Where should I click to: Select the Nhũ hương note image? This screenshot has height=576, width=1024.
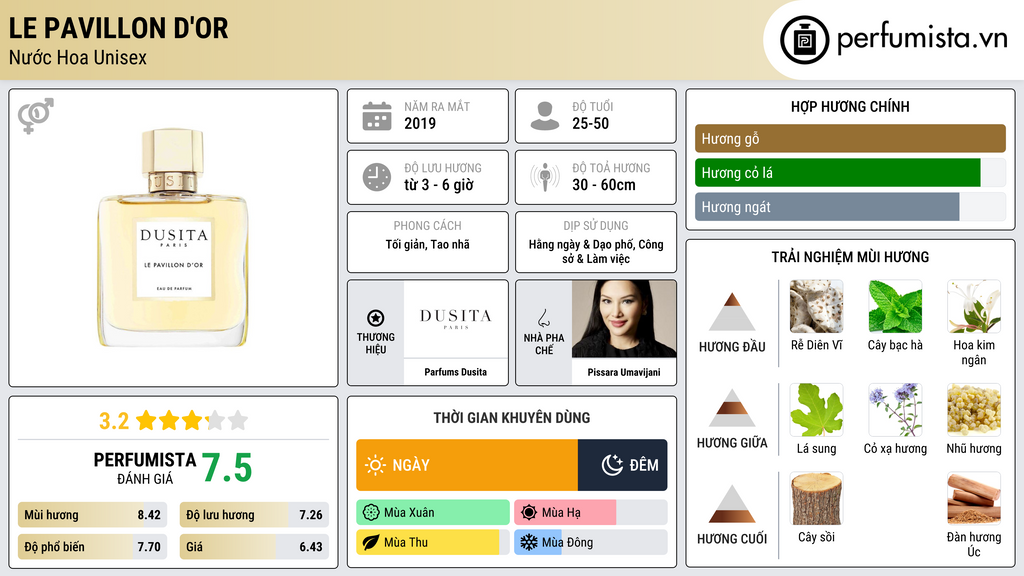[x=974, y=409]
